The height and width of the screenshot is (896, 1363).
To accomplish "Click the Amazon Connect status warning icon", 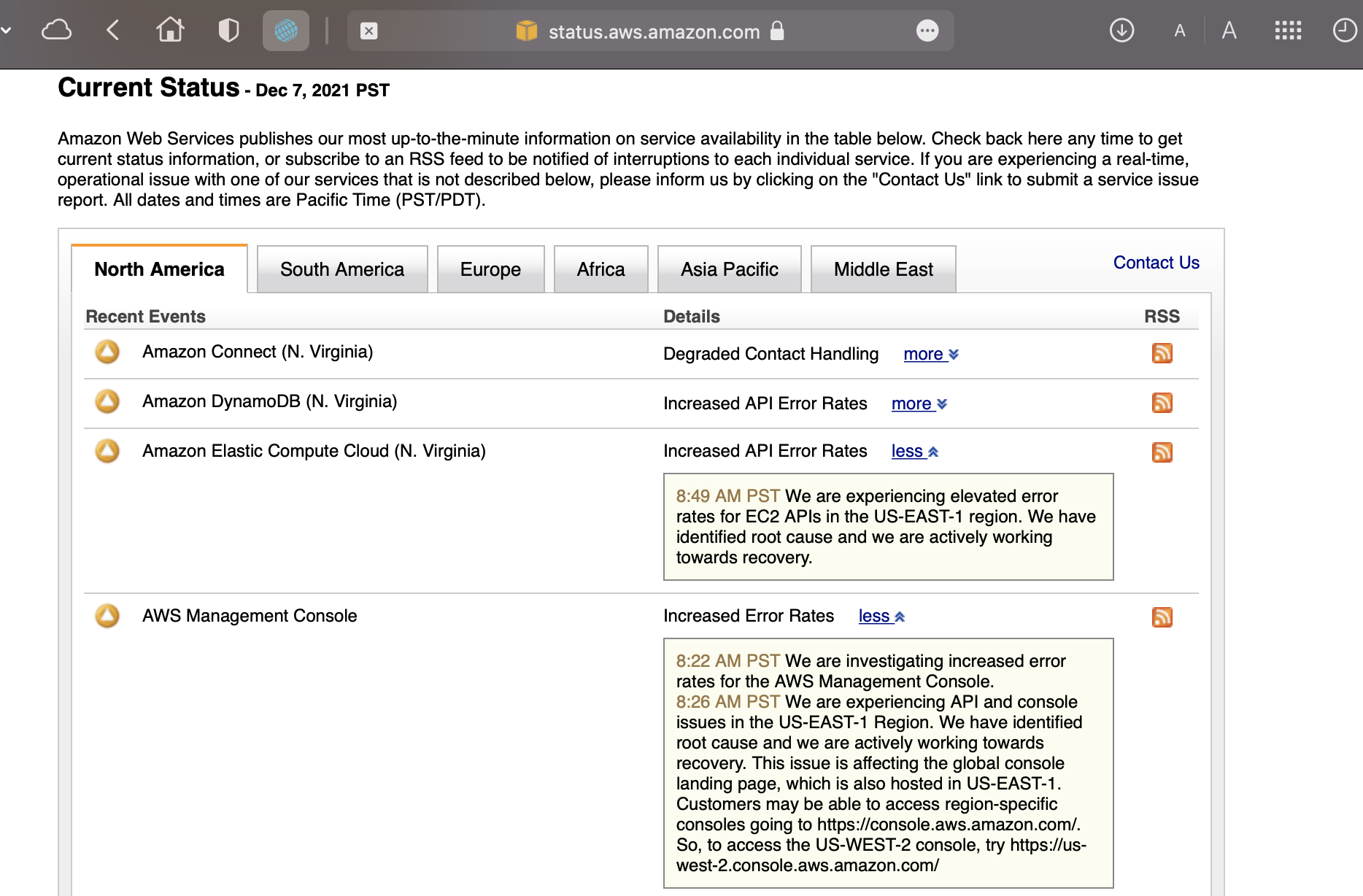I will pyautogui.click(x=107, y=352).
